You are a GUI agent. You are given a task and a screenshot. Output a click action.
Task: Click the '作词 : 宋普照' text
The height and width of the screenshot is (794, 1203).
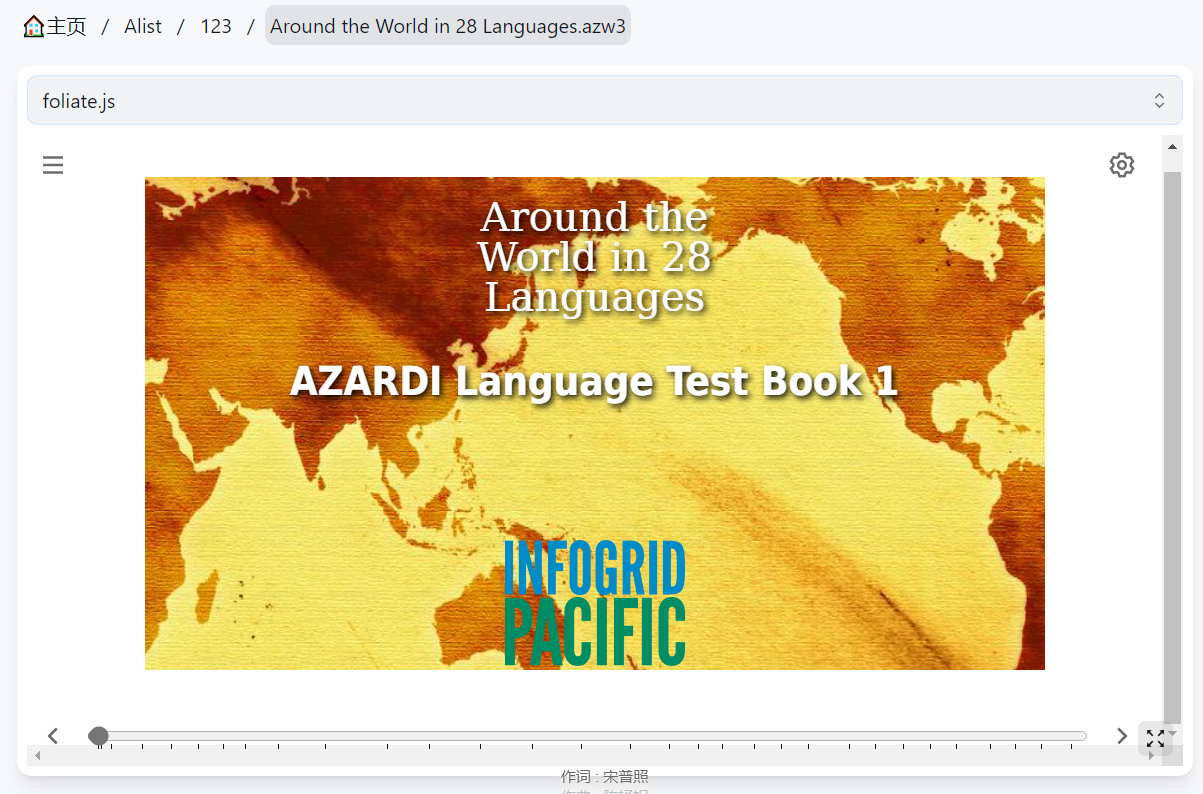[605, 777]
